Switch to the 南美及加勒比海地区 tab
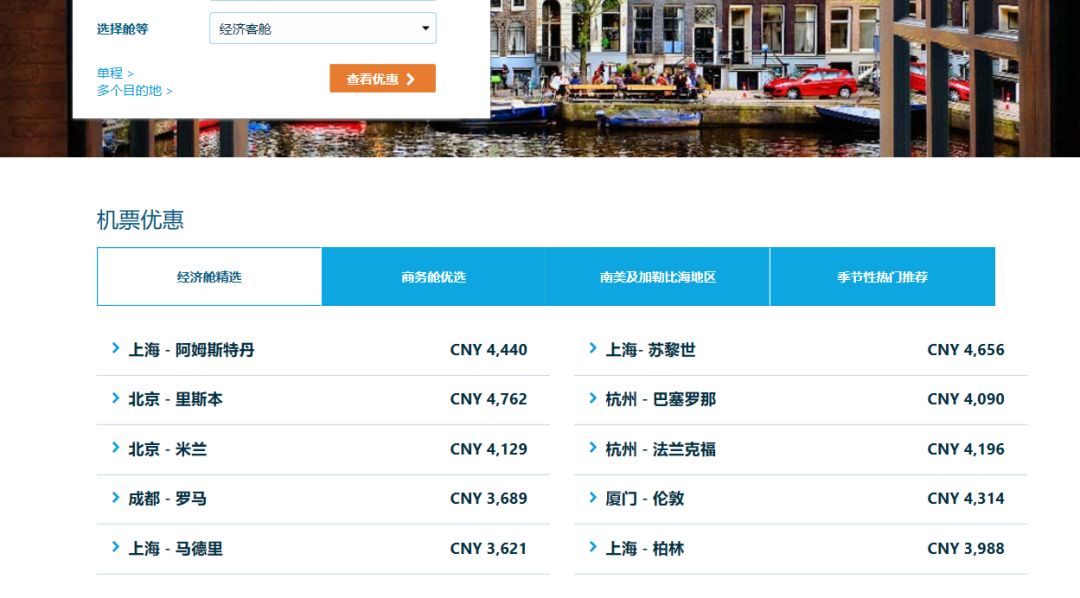Screen dimensions: 1080x598 [656, 276]
